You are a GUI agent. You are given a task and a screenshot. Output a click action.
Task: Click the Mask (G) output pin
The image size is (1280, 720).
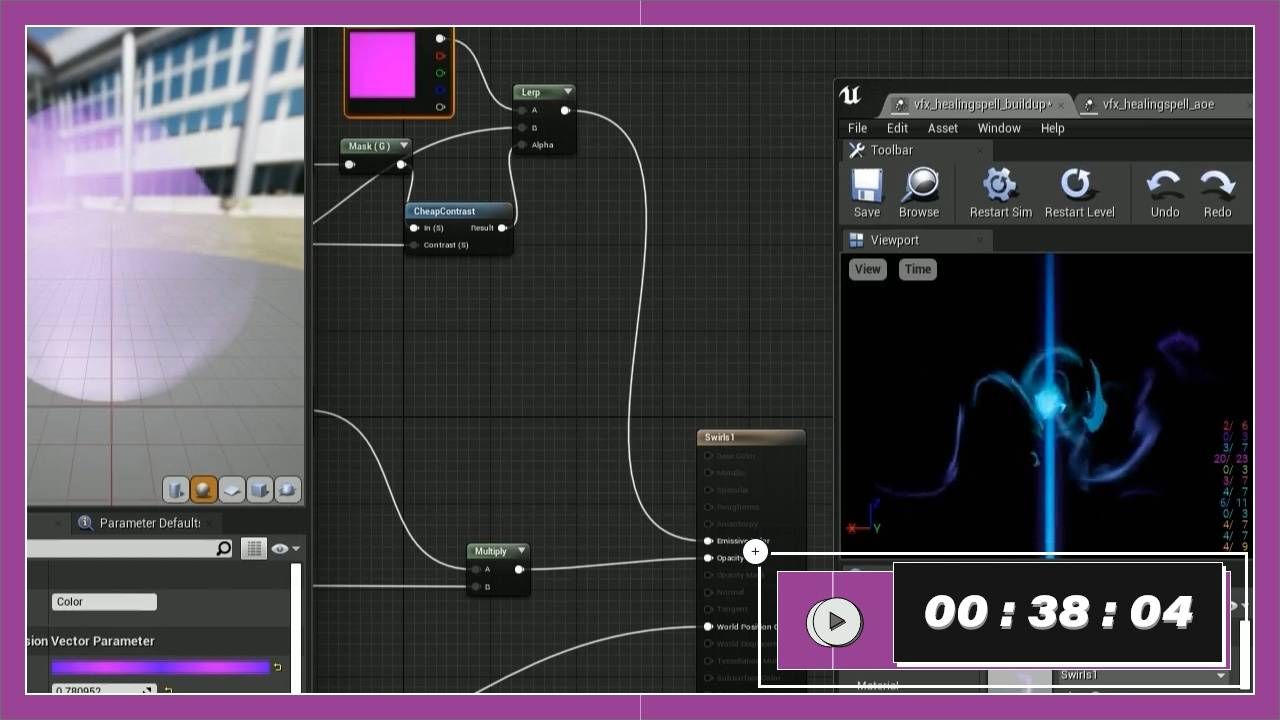pyautogui.click(x=401, y=165)
